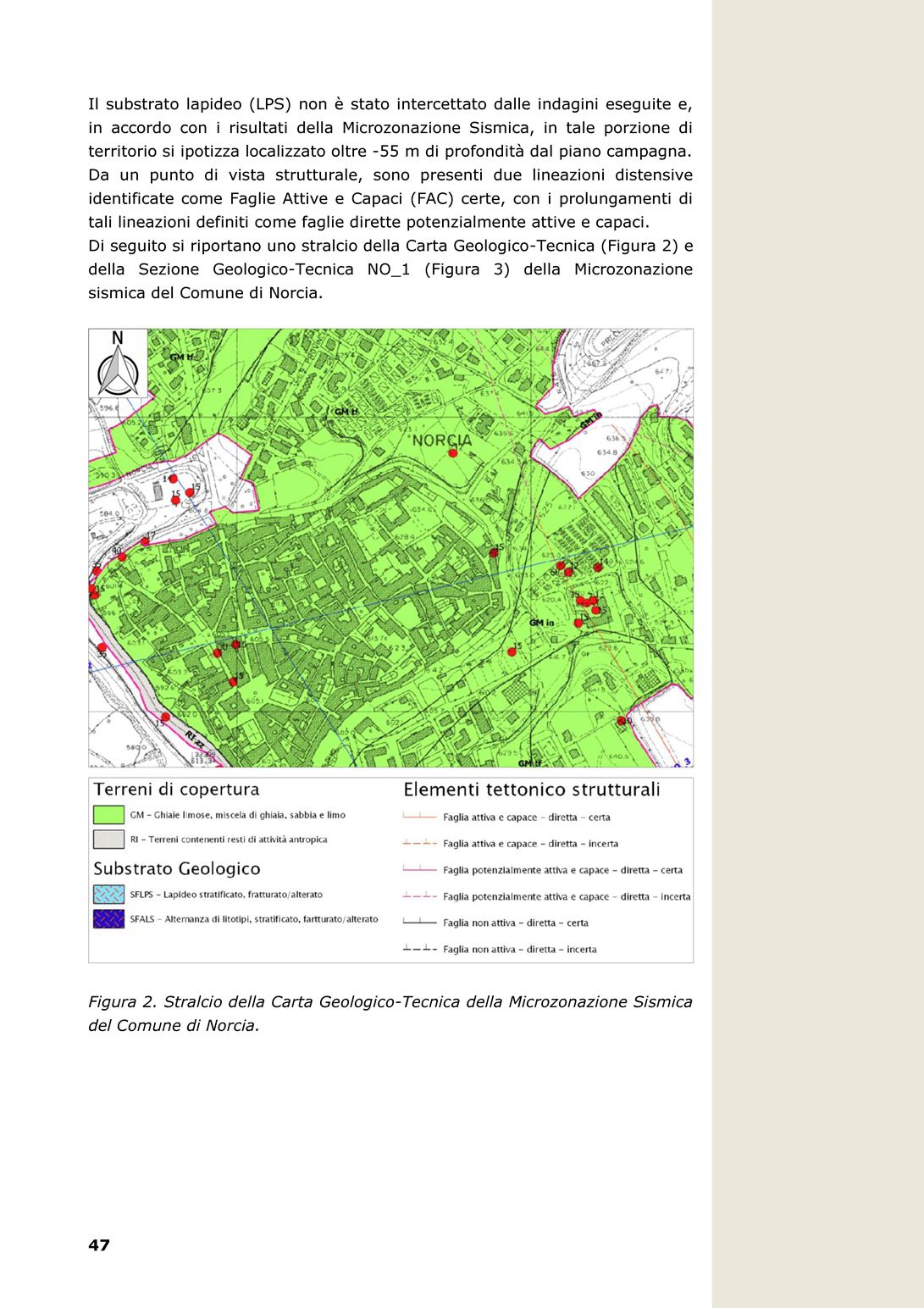The image size is (924, 1308).
Task: Click the 'Terreni di copertura' legend heading
Action: point(177,790)
